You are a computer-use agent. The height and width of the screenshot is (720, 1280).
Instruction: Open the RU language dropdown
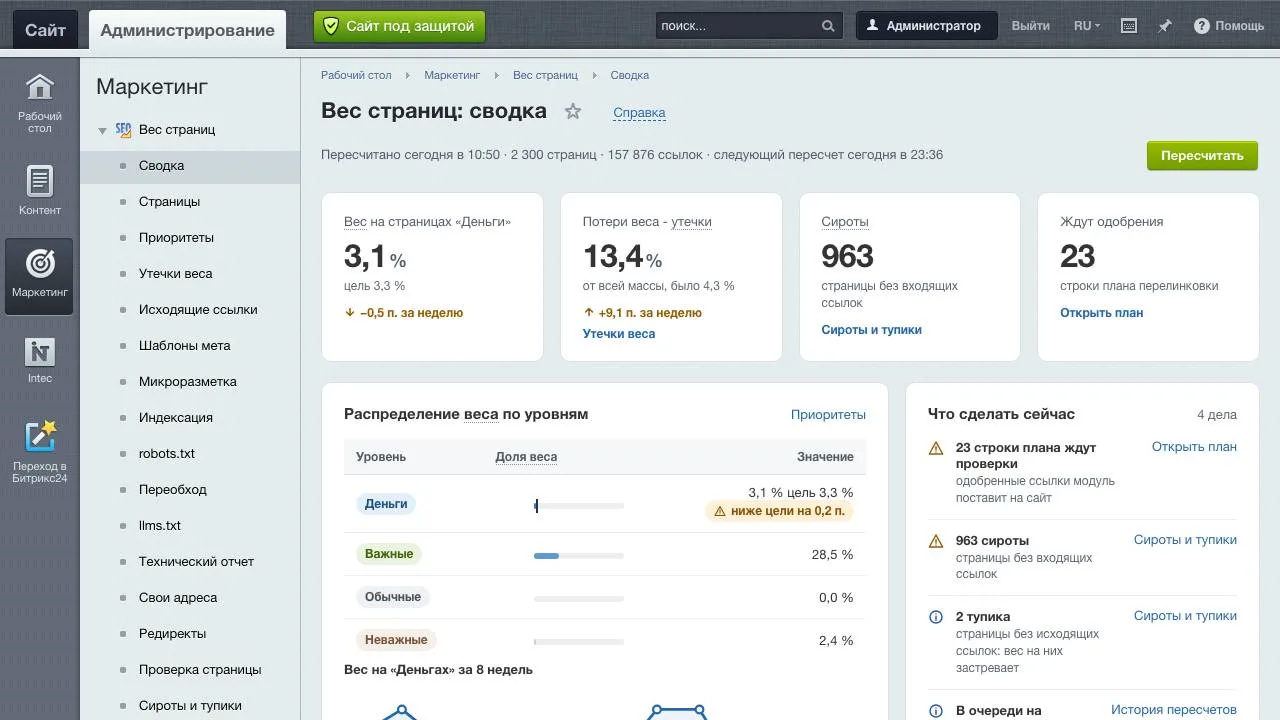click(1087, 26)
